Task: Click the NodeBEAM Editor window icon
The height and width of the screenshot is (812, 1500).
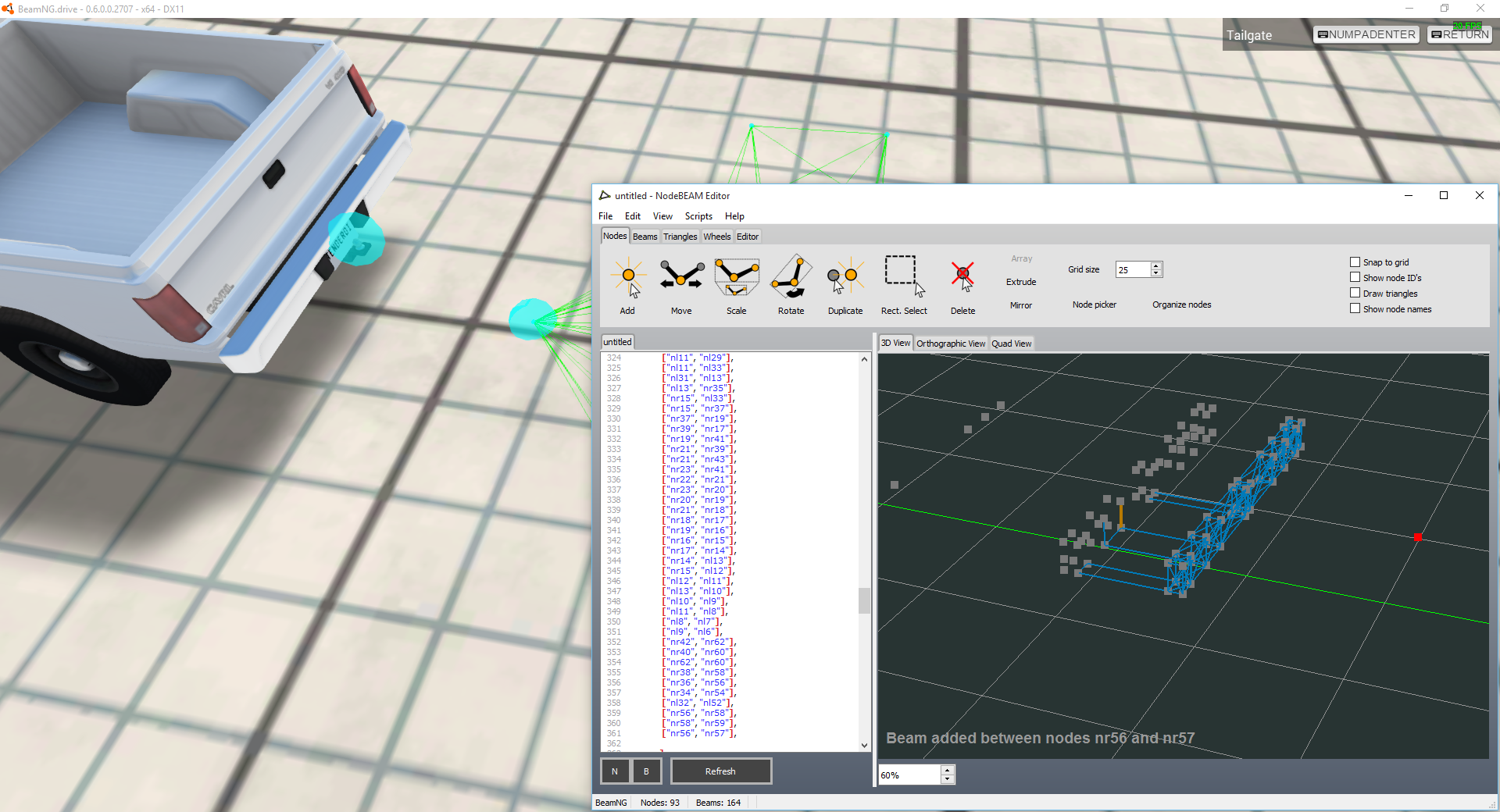Action: [605, 195]
